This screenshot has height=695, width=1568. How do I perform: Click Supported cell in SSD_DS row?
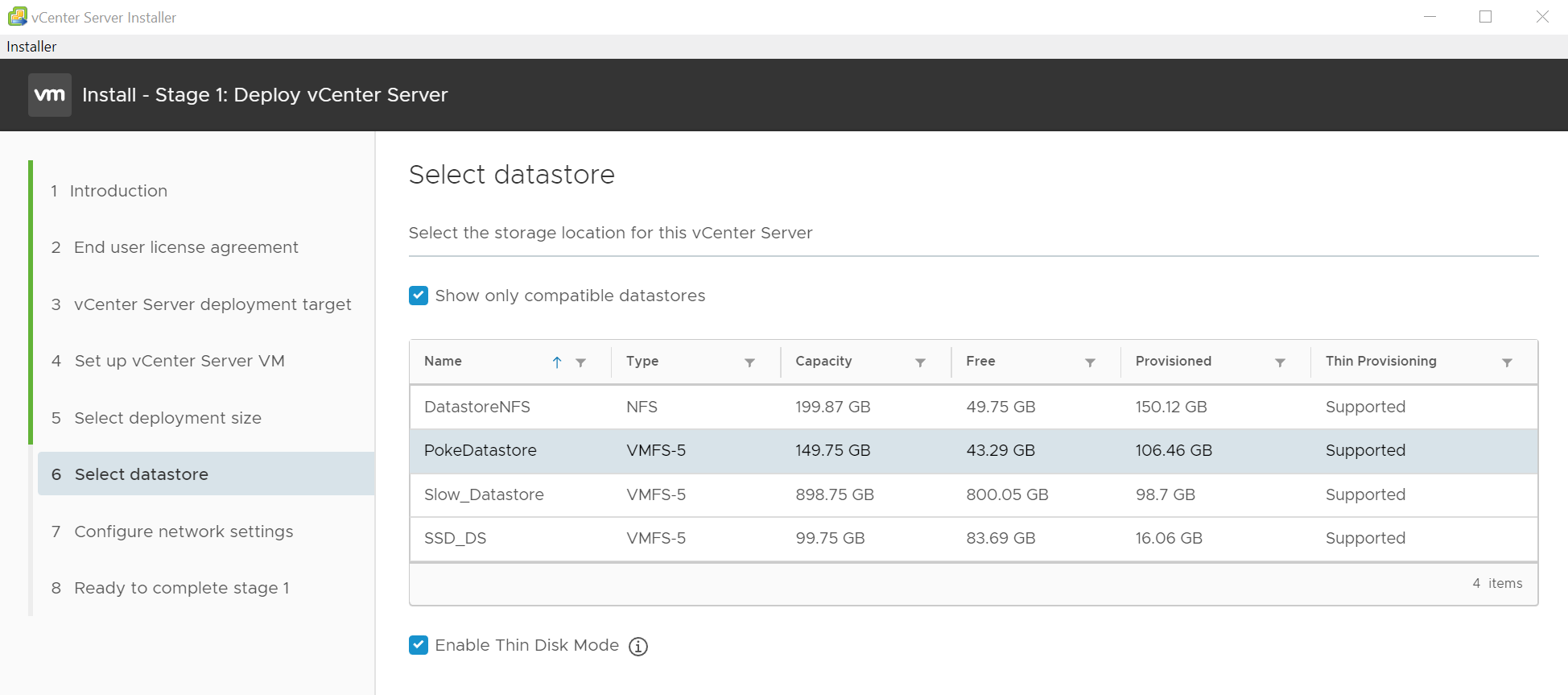click(1365, 538)
